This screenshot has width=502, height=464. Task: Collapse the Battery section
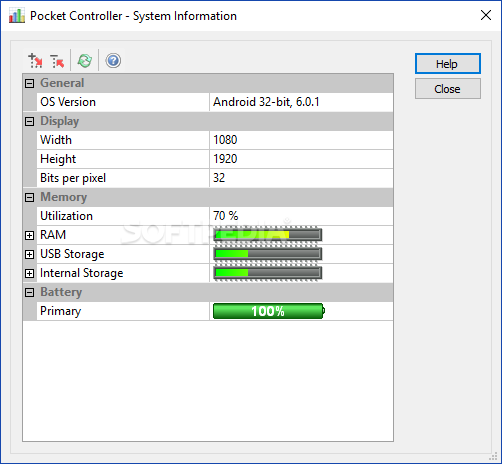tap(29, 292)
